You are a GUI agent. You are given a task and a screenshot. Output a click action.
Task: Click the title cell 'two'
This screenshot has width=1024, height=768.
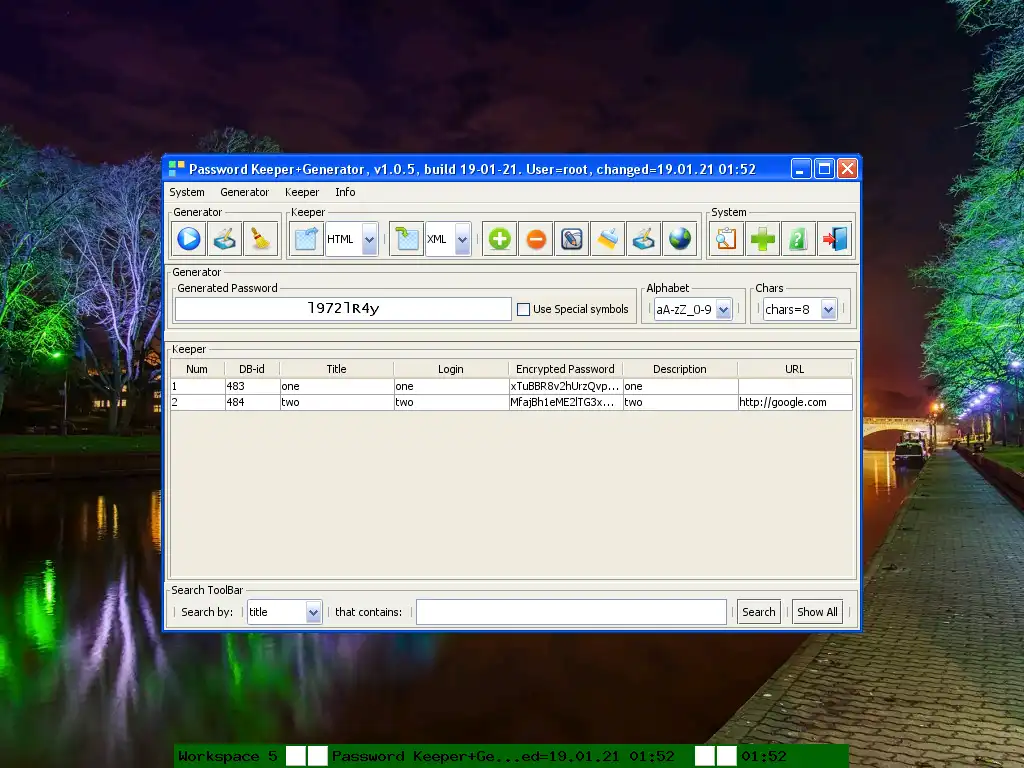(x=336, y=402)
